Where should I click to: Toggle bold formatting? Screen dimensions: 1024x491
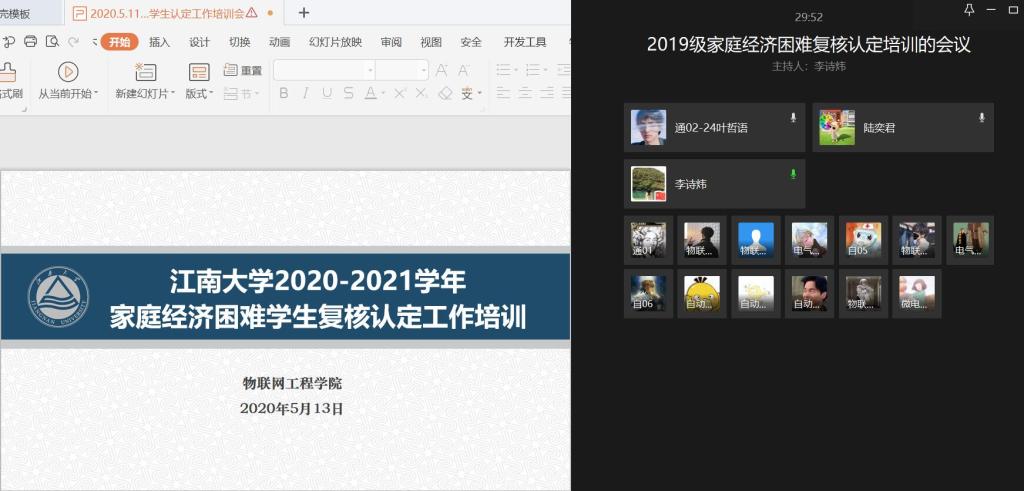[x=283, y=93]
